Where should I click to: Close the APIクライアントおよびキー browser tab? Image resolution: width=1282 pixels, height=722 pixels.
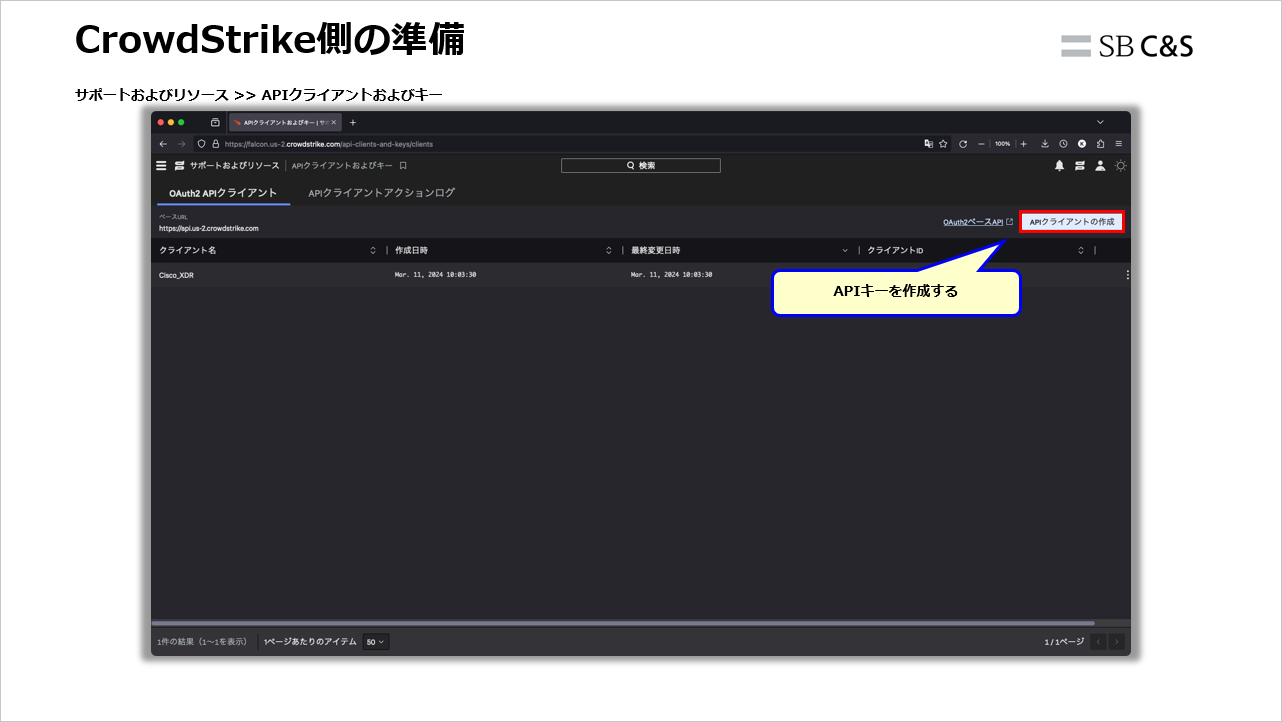(334, 122)
